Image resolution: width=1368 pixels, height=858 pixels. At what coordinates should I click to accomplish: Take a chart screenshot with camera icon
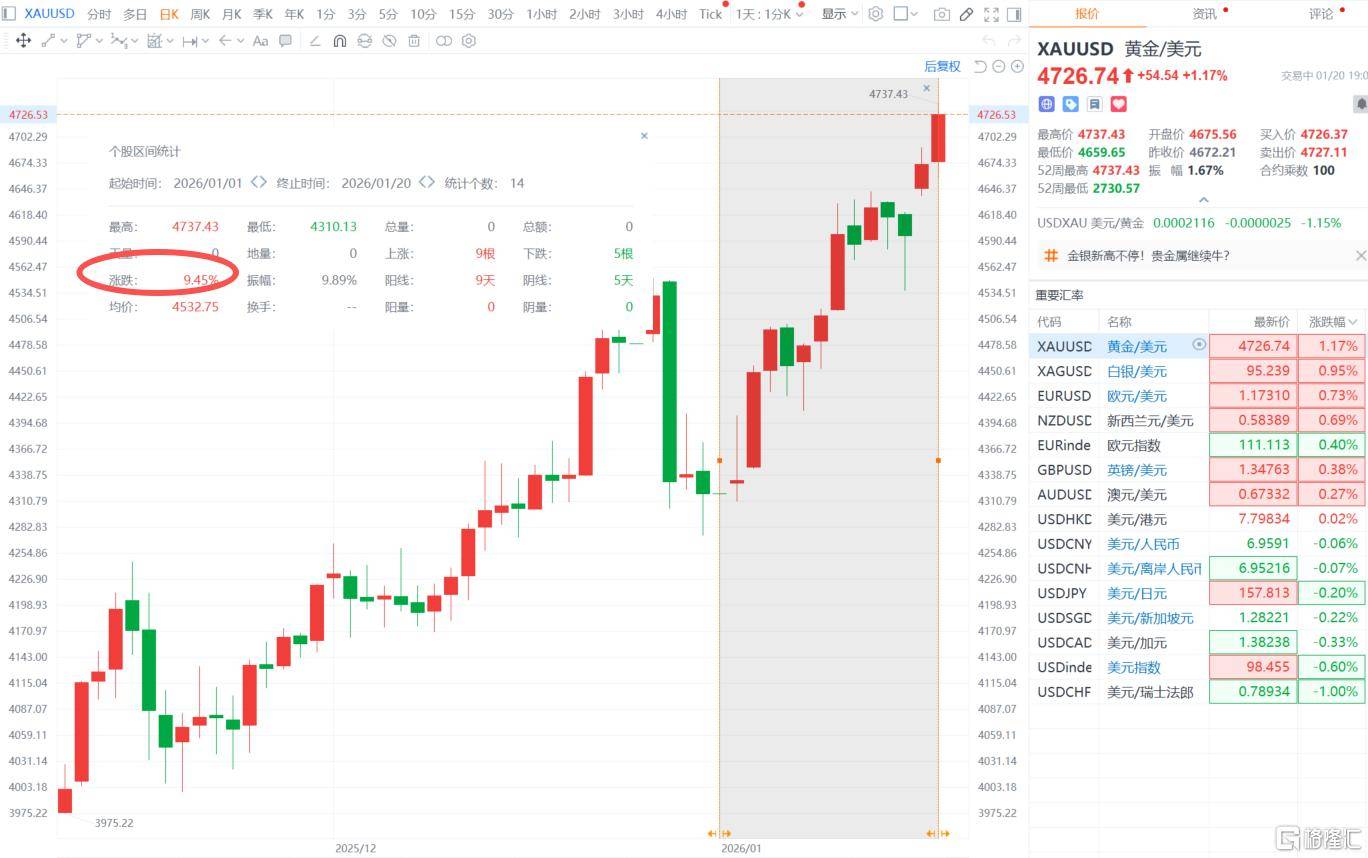pyautogui.click(x=941, y=14)
